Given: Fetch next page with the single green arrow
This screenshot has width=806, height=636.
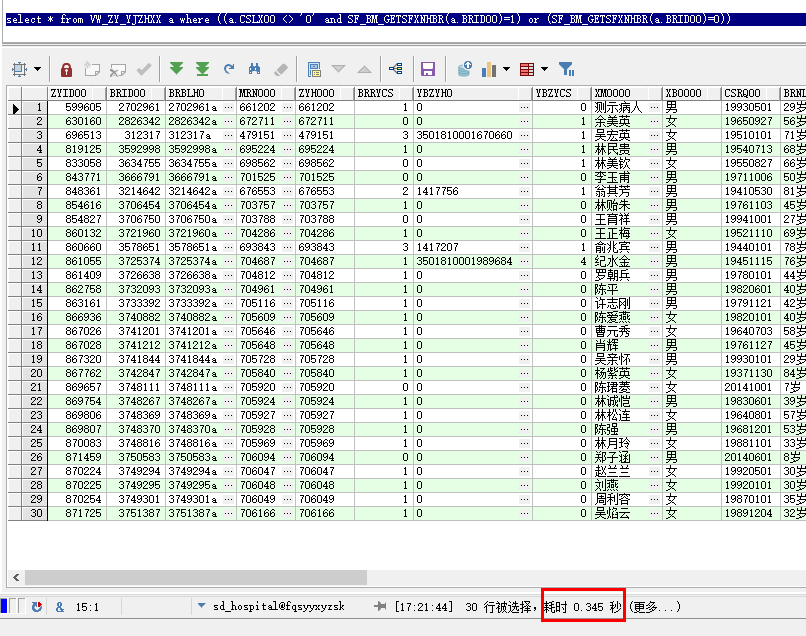Looking at the screenshot, I should coord(177,69).
